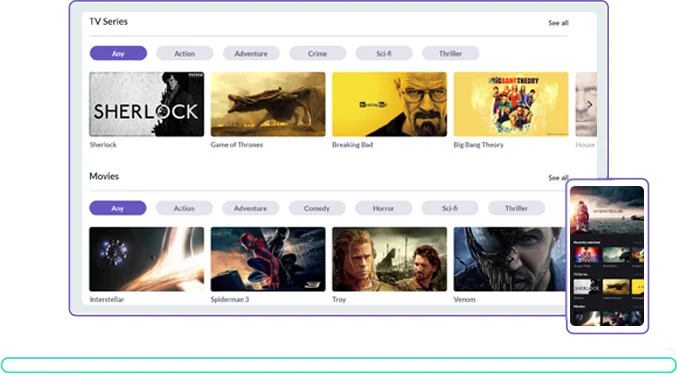Viewport: 677px width, 382px height.
Task: Click the 'Movies' section heading
Action: [104, 176]
